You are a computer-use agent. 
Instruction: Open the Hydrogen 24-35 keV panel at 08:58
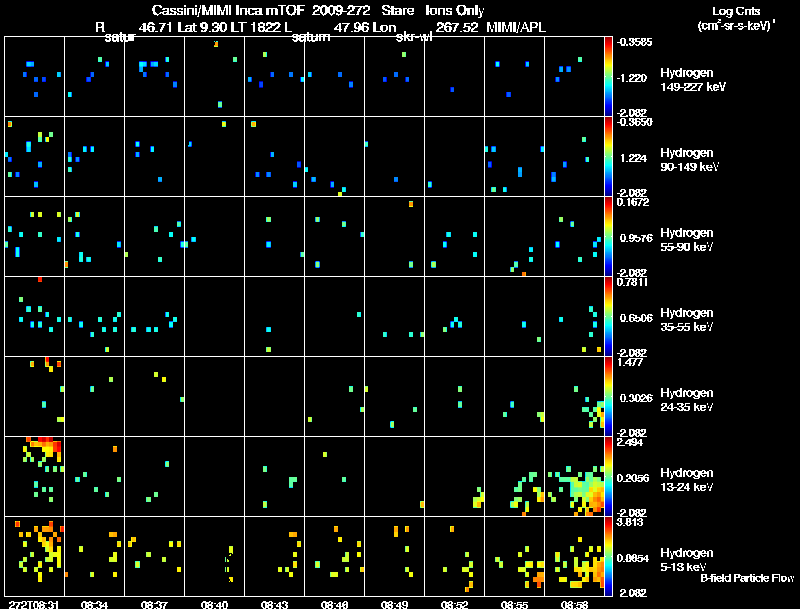pyautogui.click(x=574, y=397)
